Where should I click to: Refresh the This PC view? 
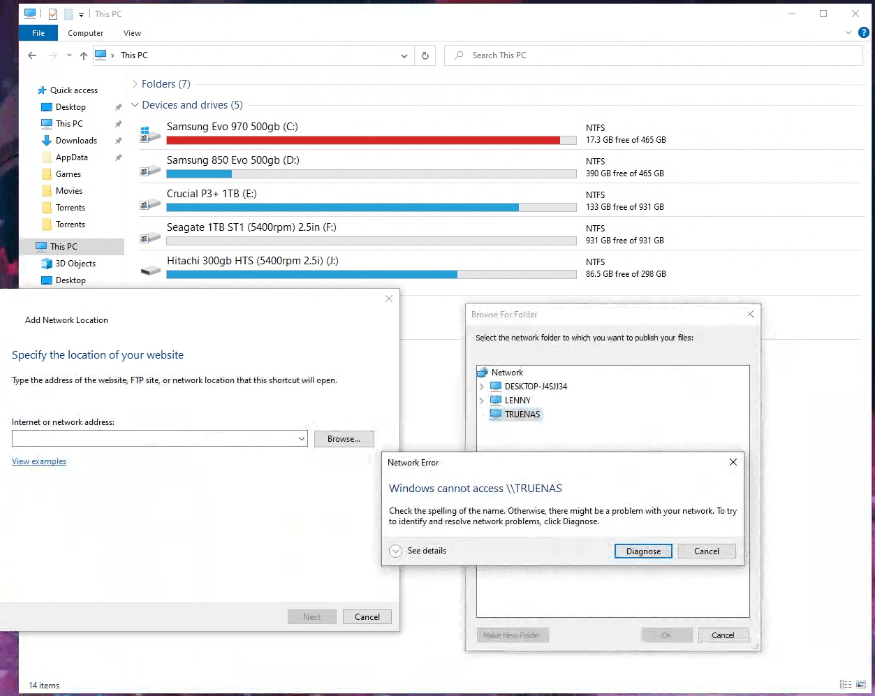(425, 56)
